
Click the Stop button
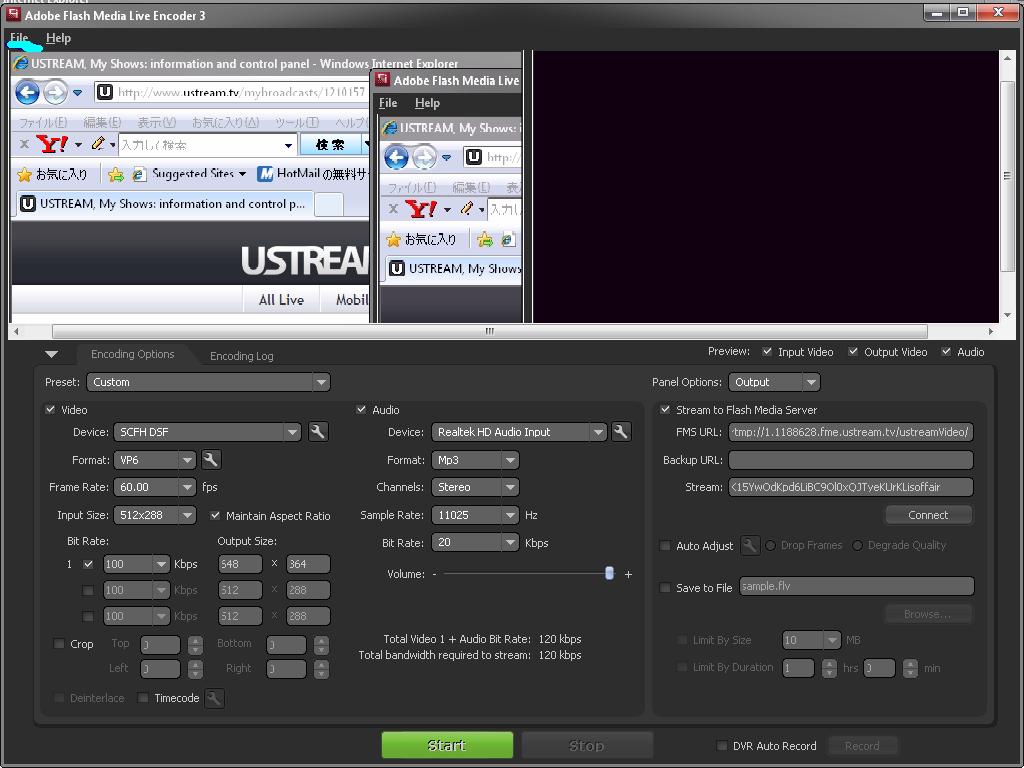[x=586, y=745]
